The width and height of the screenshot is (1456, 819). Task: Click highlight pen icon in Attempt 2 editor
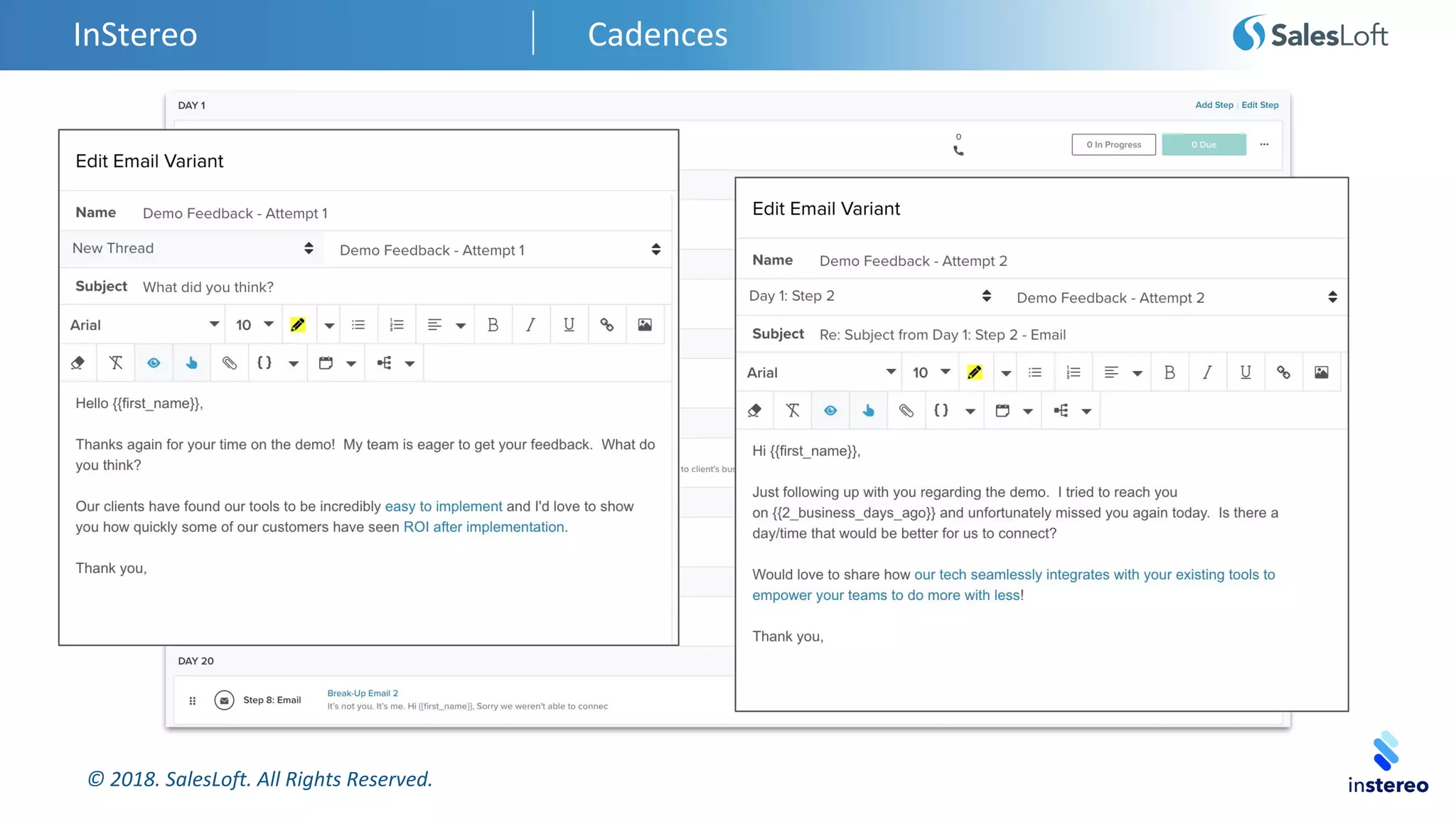pyautogui.click(x=975, y=373)
